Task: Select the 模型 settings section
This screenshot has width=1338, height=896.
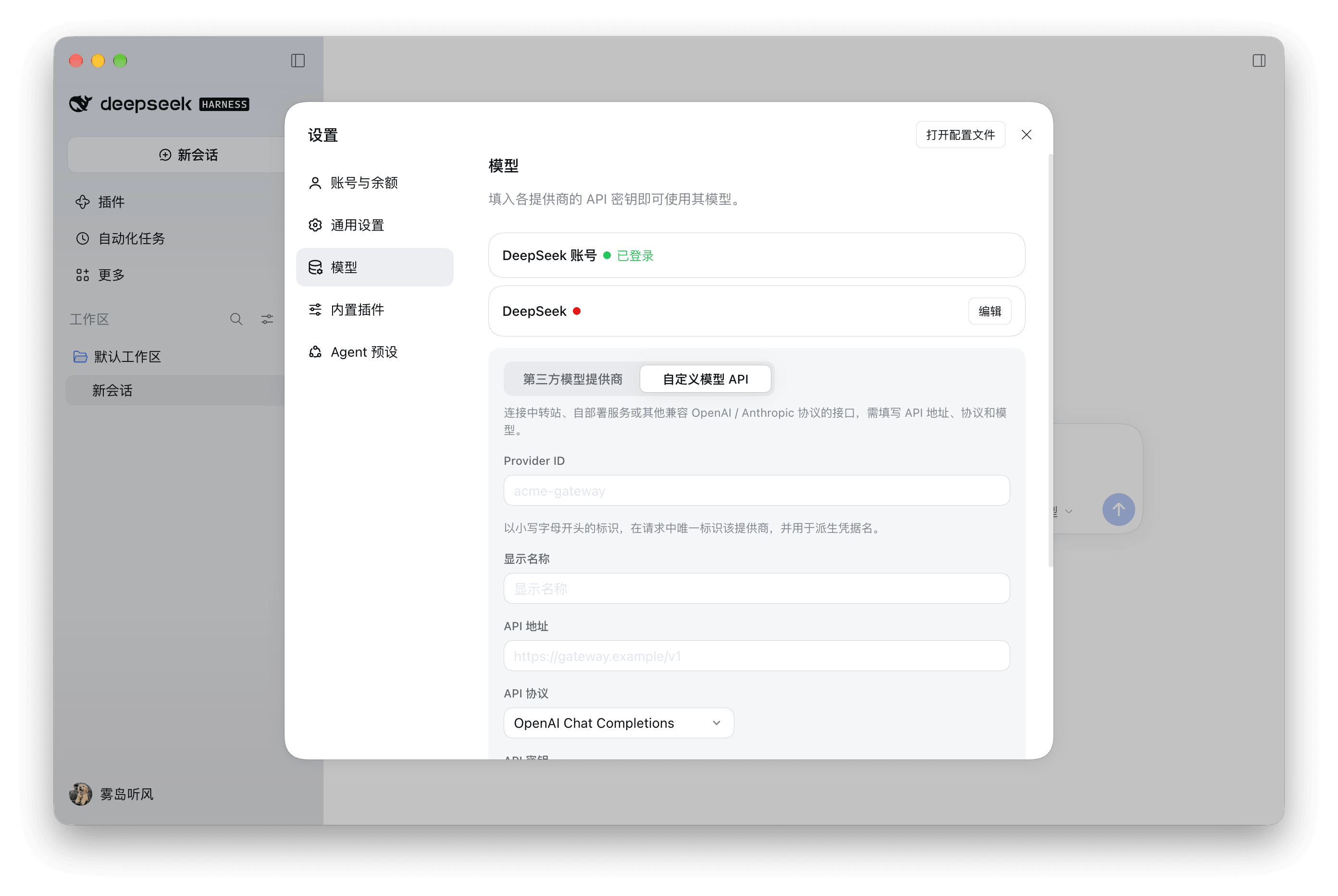Action: (374, 267)
